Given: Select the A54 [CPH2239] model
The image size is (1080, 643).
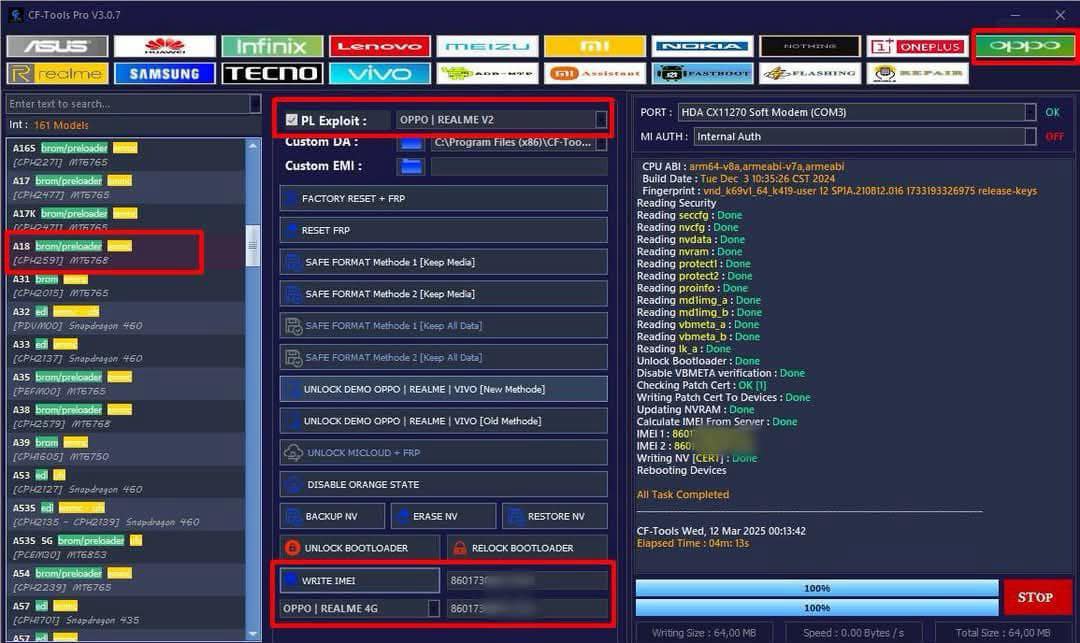Looking at the screenshot, I should pyautogui.click(x=126, y=580).
